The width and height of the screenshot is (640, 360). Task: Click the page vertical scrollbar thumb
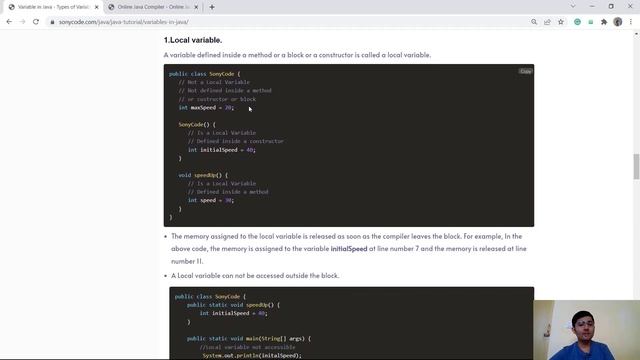tap(636, 166)
